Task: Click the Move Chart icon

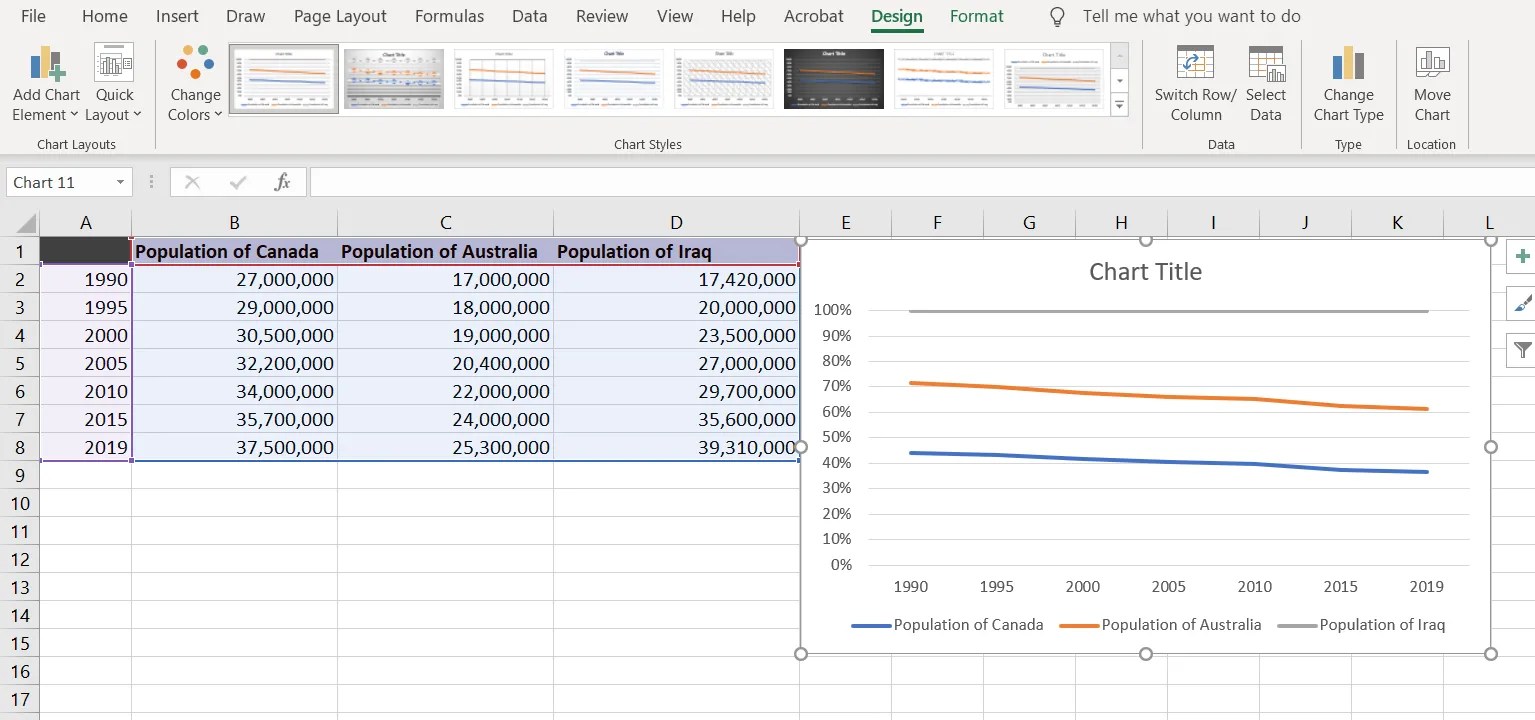Action: [x=1432, y=63]
